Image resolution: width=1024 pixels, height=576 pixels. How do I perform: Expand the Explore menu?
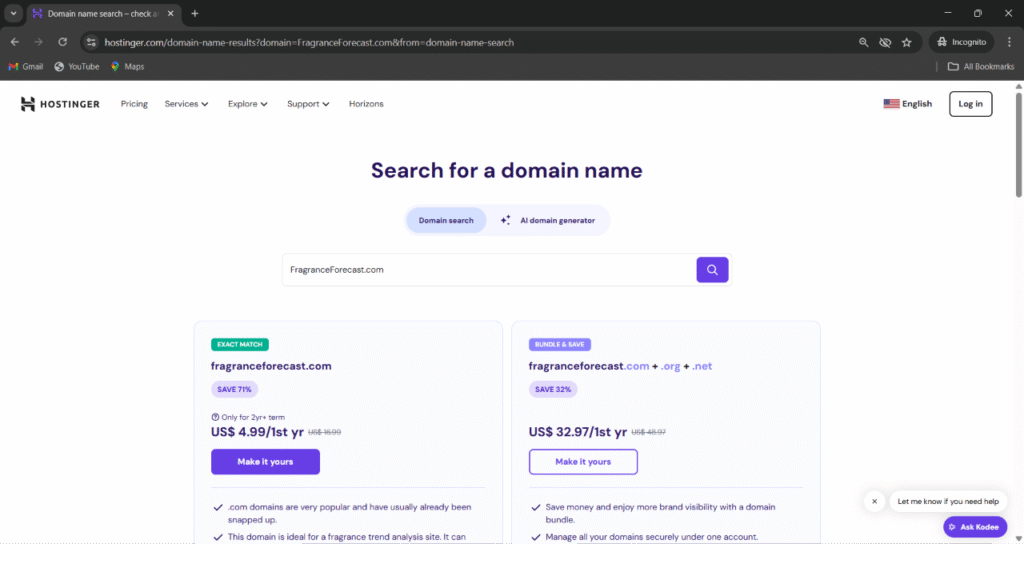pos(248,104)
